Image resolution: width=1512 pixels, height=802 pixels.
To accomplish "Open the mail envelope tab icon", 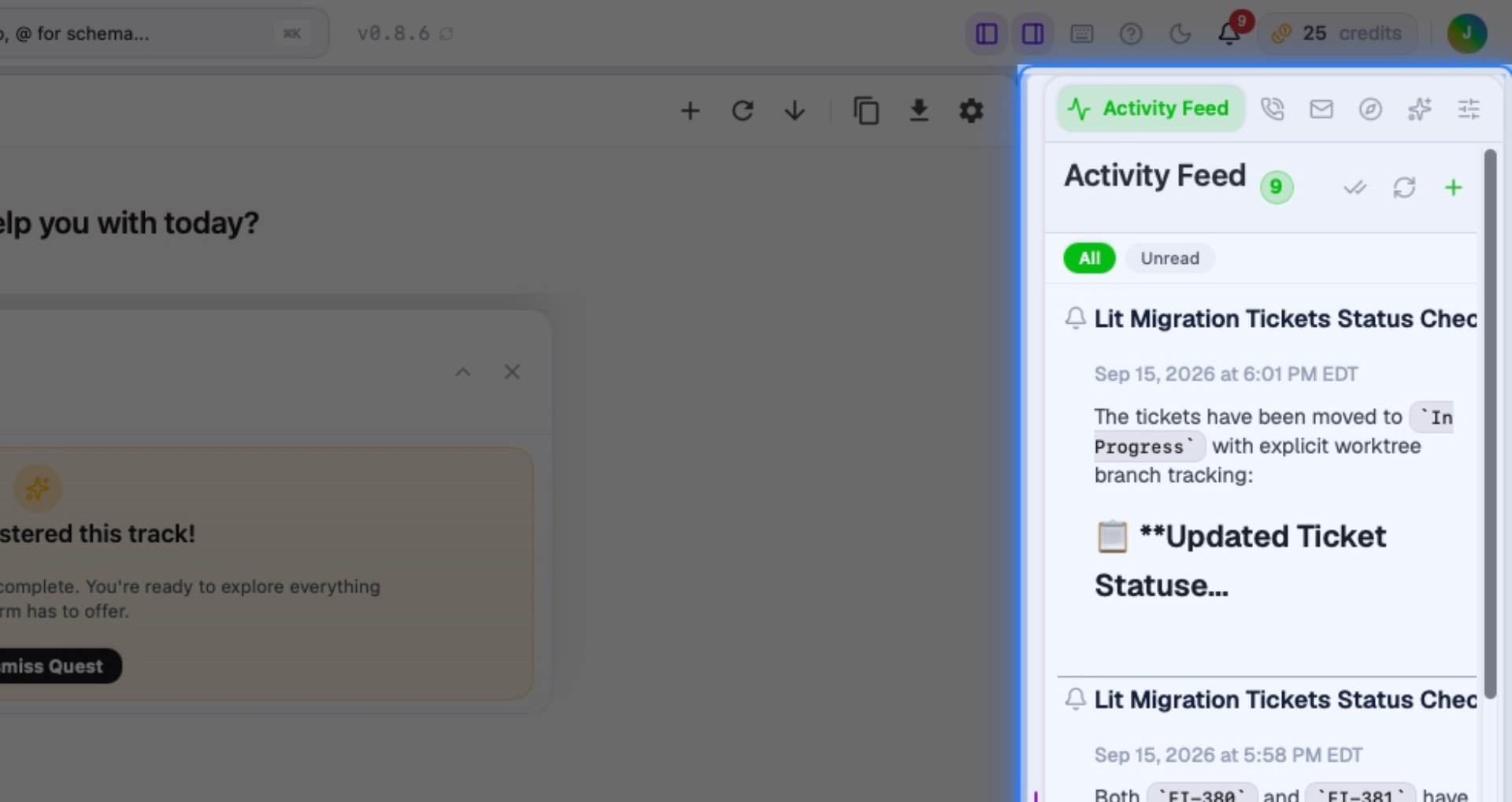I will [1321, 109].
